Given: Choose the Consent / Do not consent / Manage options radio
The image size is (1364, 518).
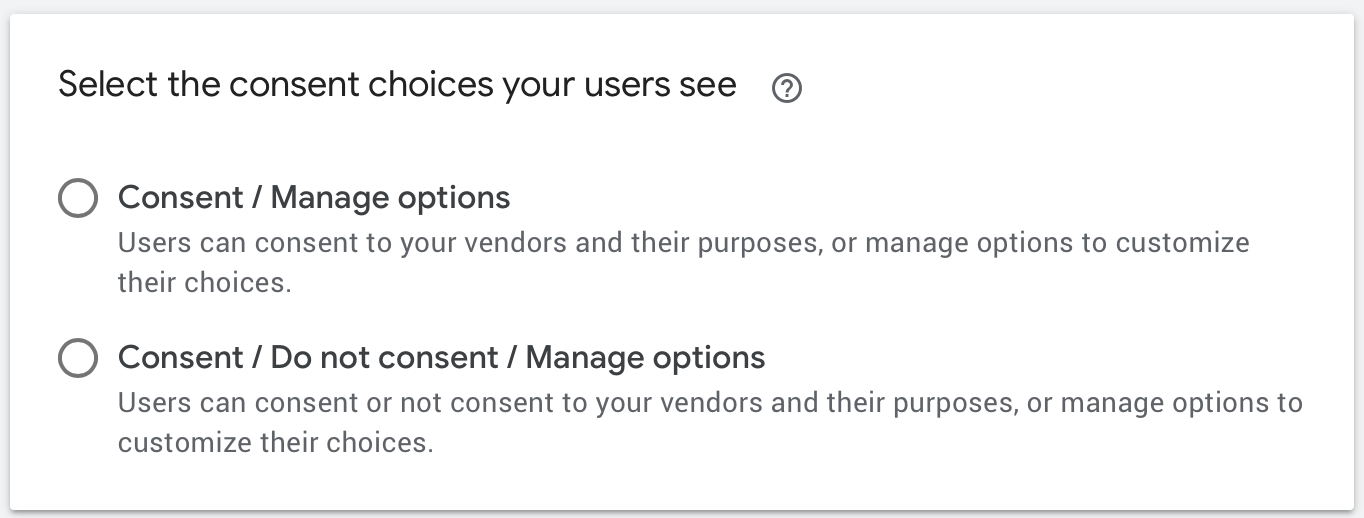Looking at the screenshot, I should tap(78, 358).
